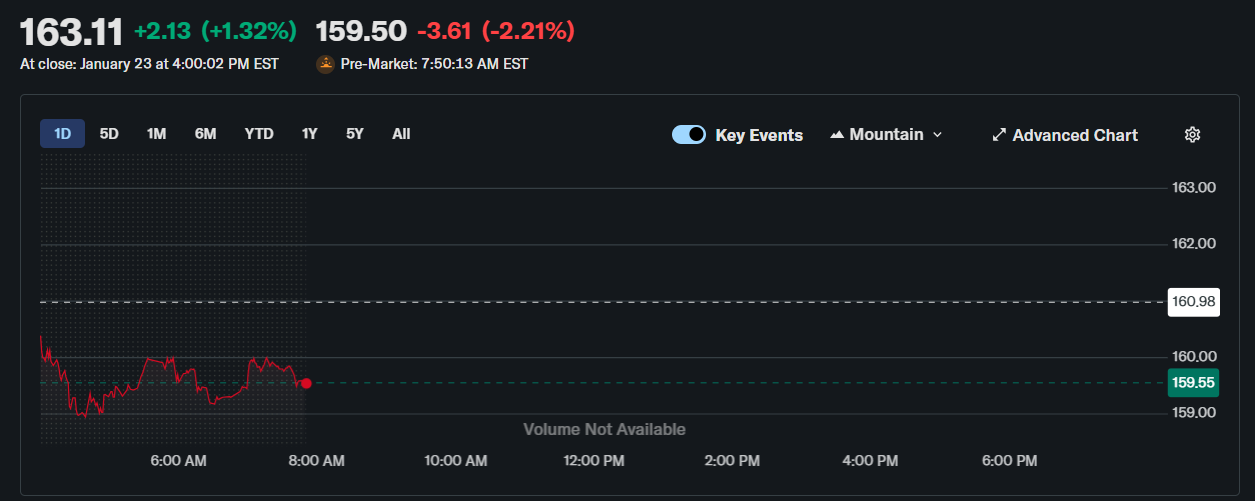This screenshot has width=1255, height=501.
Task: Click the 12:00 PM axis label
Action: (593, 461)
